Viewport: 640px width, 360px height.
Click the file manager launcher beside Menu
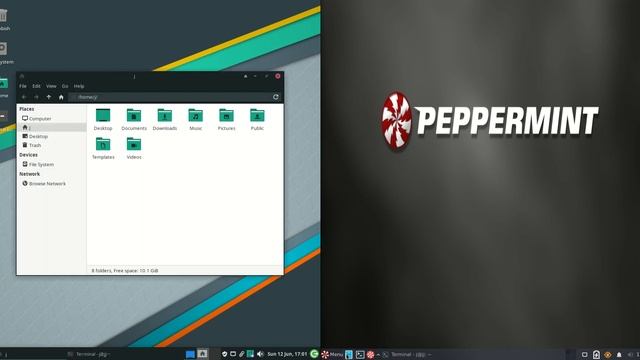point(349,354)
